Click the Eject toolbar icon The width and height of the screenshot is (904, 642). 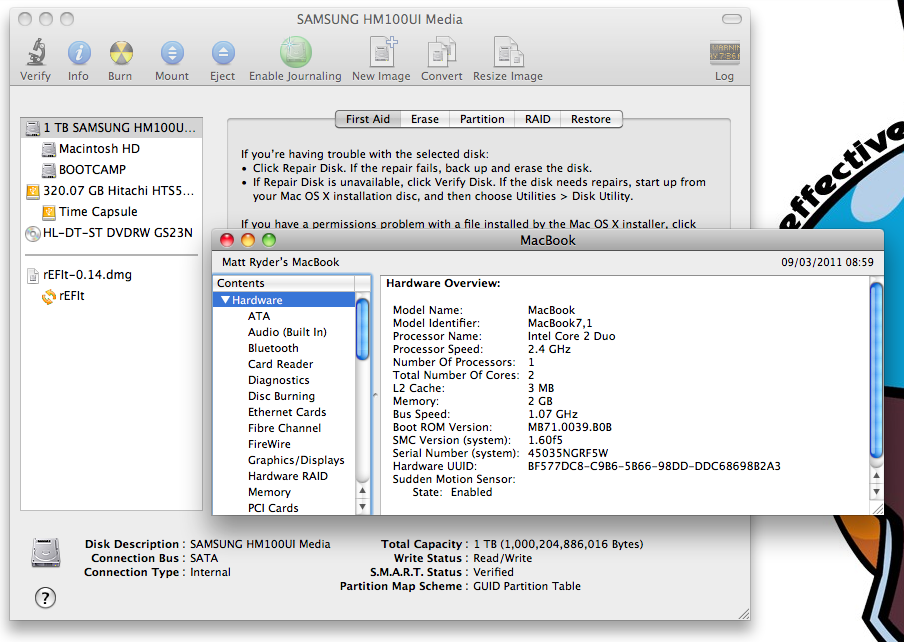click(223, 53)
